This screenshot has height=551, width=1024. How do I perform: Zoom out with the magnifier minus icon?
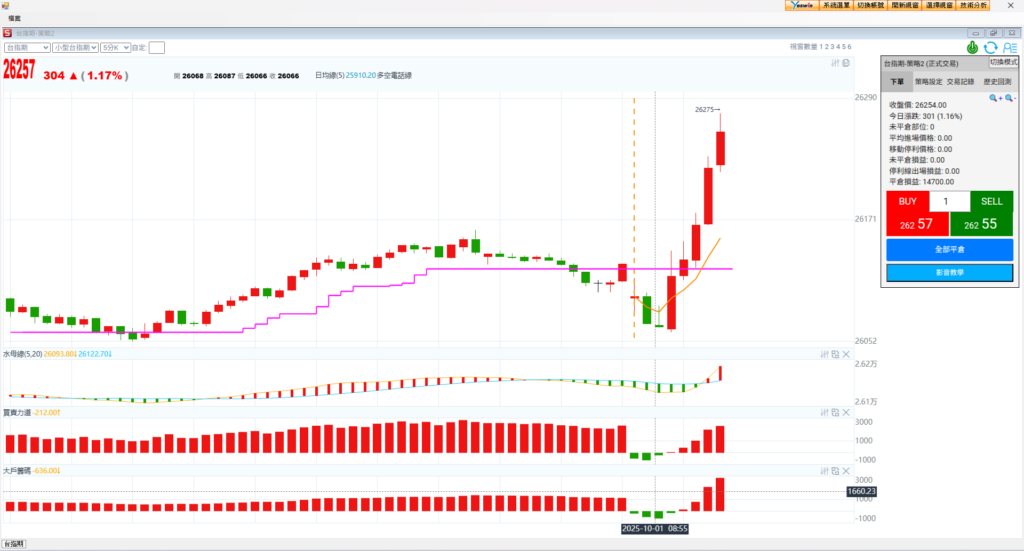tap(1010, 98)
